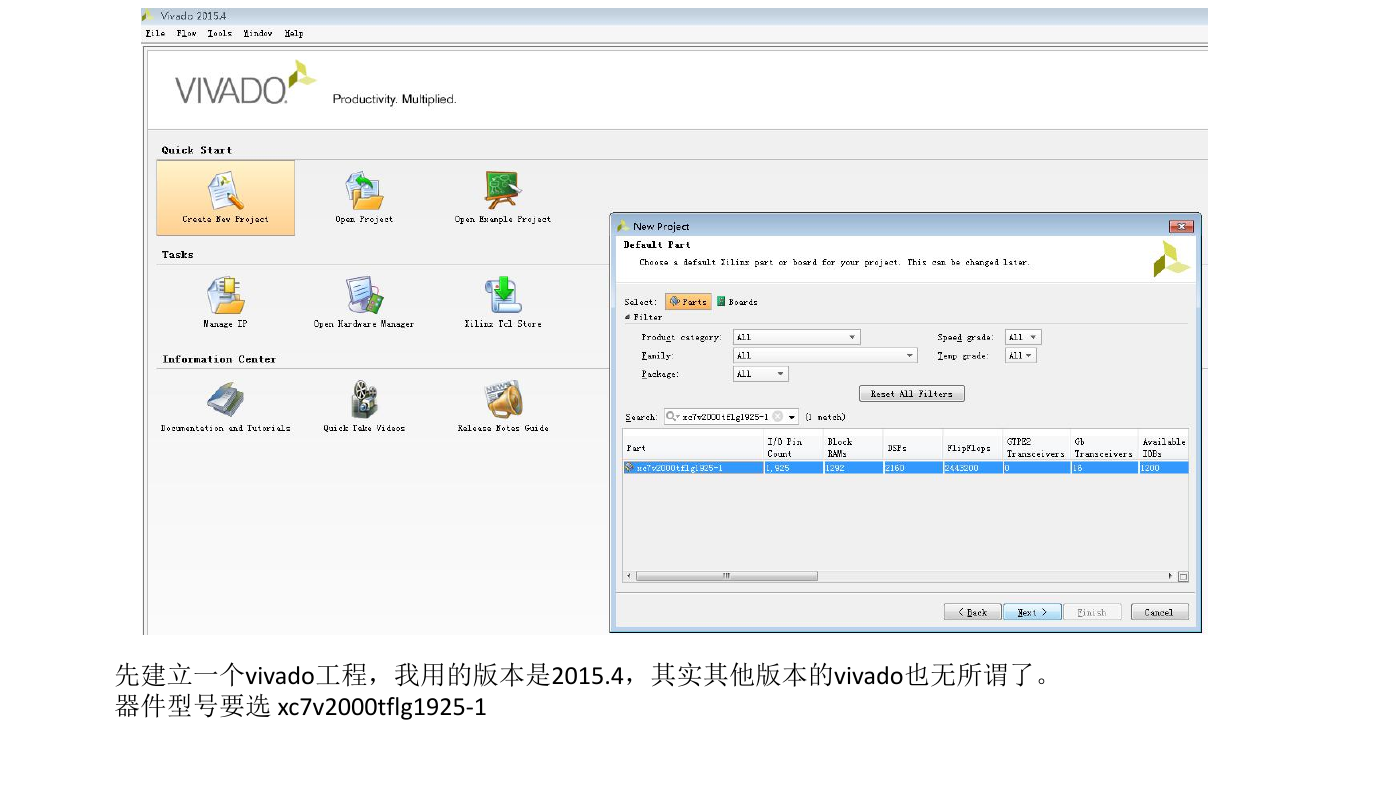
Task: Click the 1292 Block RAMs cell
Action: pyautogui.click(x=853, y=467)
